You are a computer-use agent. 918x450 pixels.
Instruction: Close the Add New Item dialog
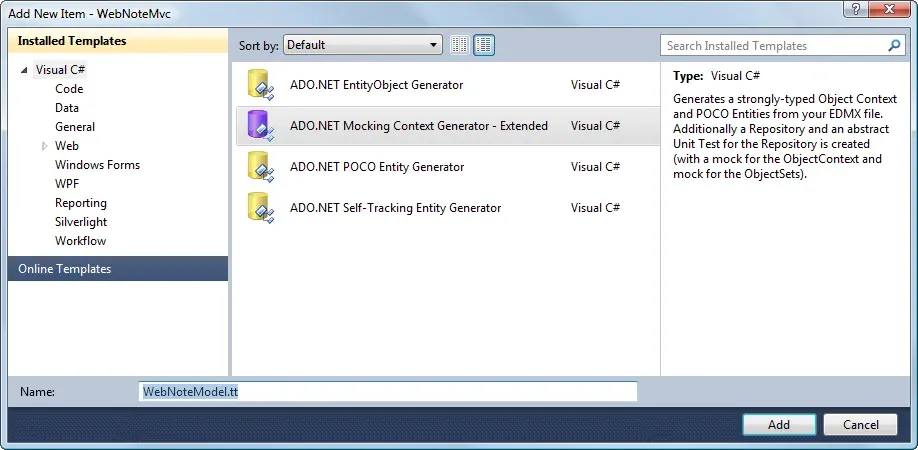click(x=890, y=8)
